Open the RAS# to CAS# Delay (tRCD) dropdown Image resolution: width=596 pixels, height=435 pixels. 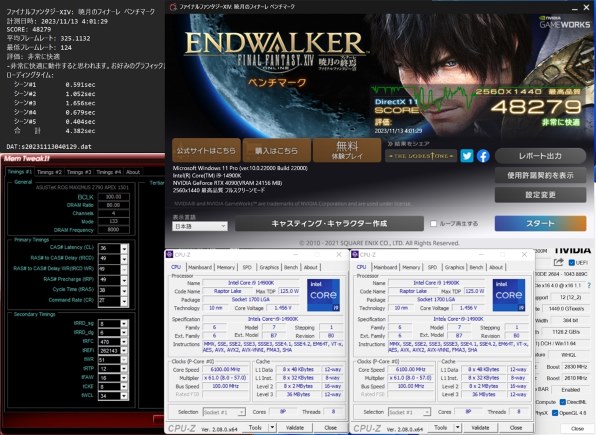click(124, 259)
